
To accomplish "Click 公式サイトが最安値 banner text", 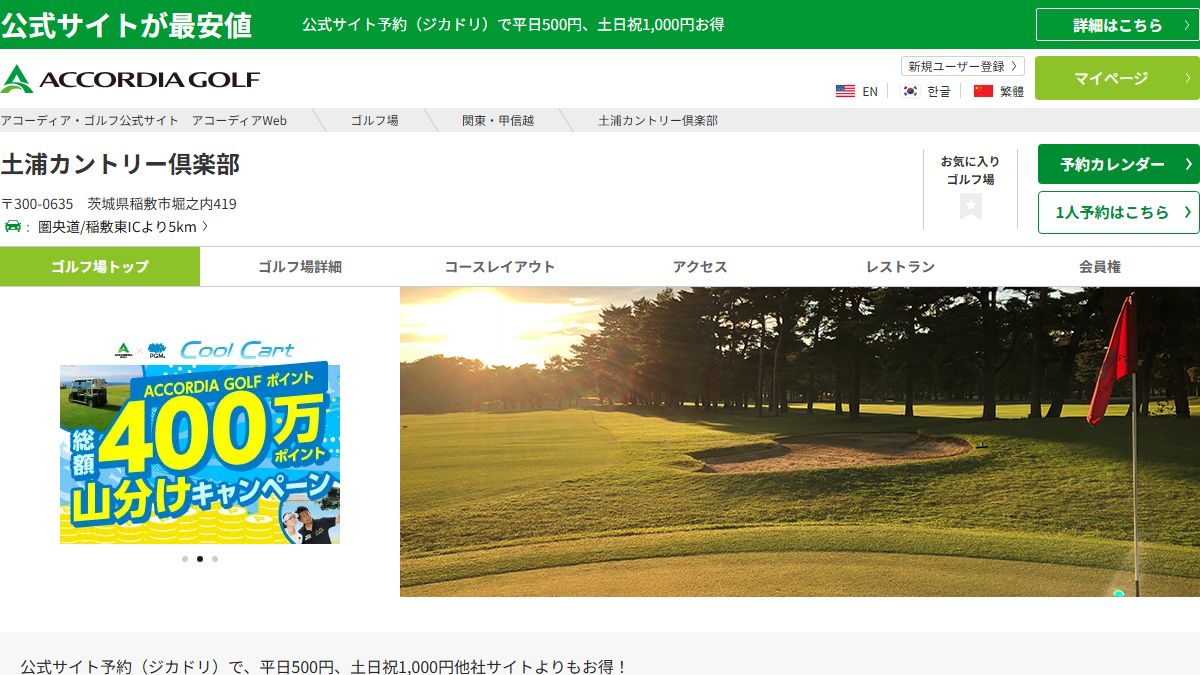I will tap(127, 25).
